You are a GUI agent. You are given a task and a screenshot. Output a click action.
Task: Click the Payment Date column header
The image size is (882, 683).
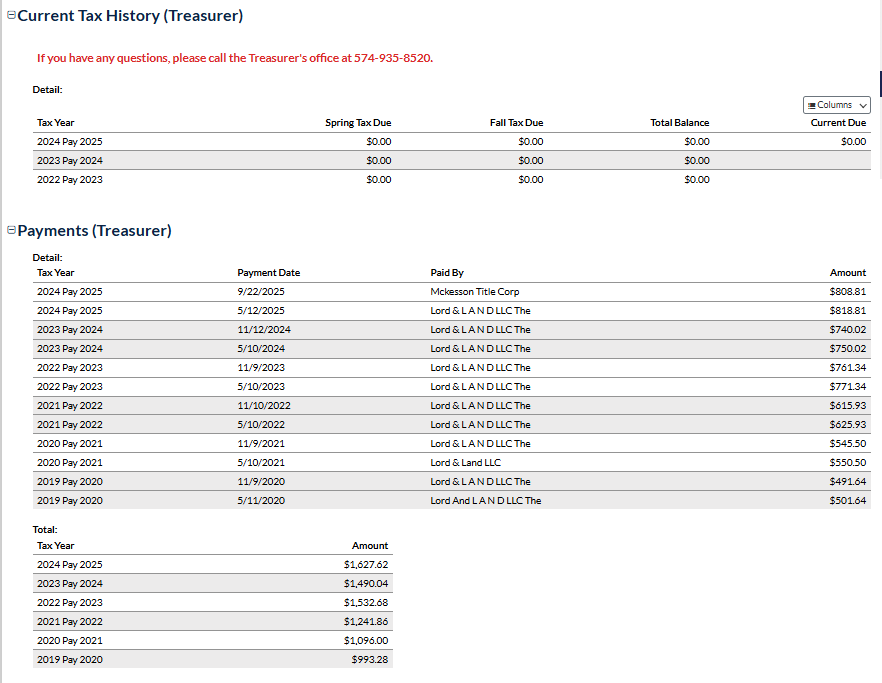click(x=268, y=273)
